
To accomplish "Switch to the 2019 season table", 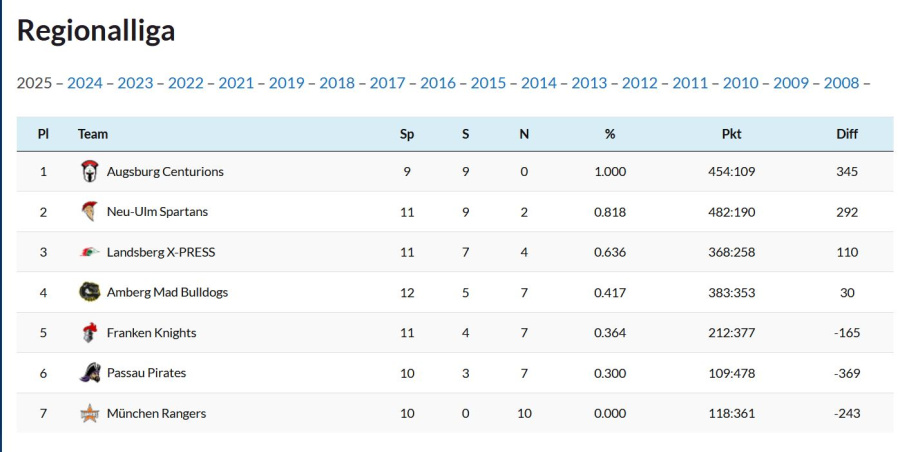I will [x=286, y=83].
